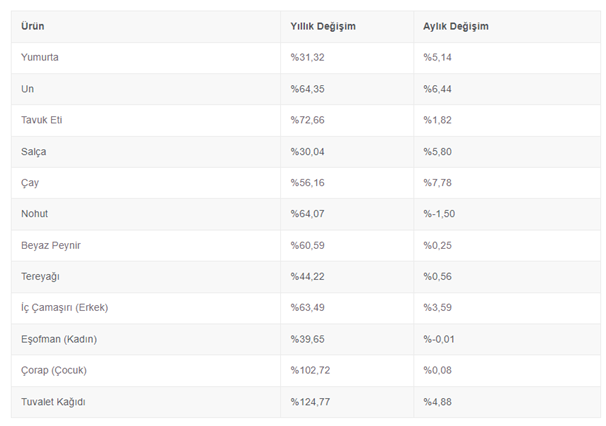This screenshot has width=606, height=426.
Task: Click the Aylık Değişim column header
Action: (456, 25)
